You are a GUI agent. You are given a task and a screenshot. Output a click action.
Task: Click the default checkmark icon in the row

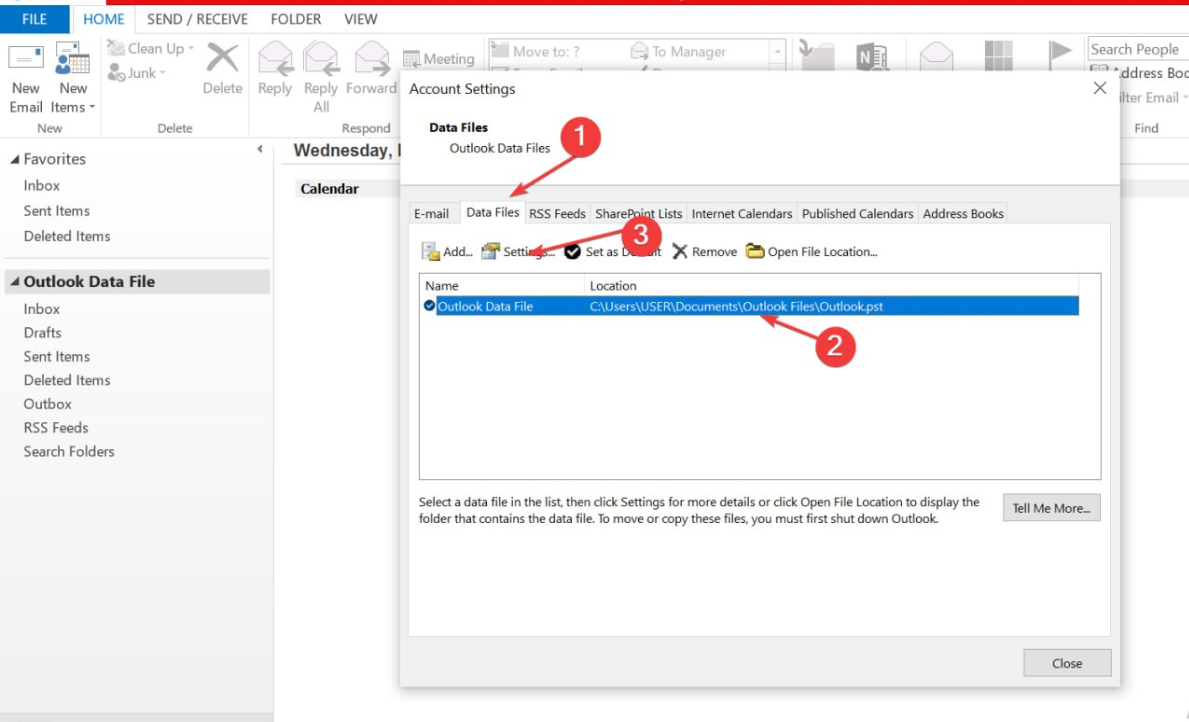(429, 306)
